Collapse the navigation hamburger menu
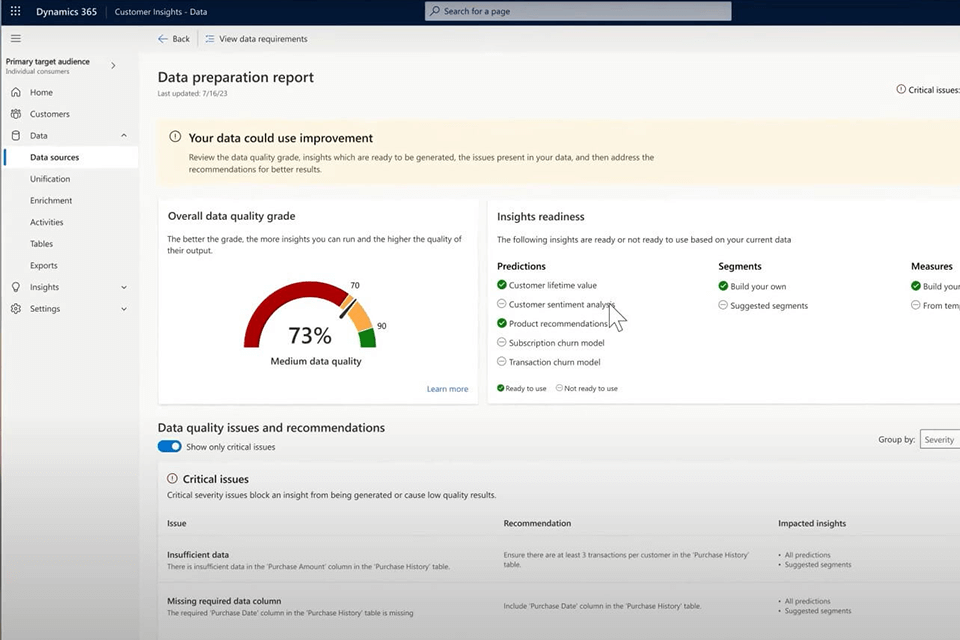The height and width of the screenshot is (640, 960). point(15,38)
